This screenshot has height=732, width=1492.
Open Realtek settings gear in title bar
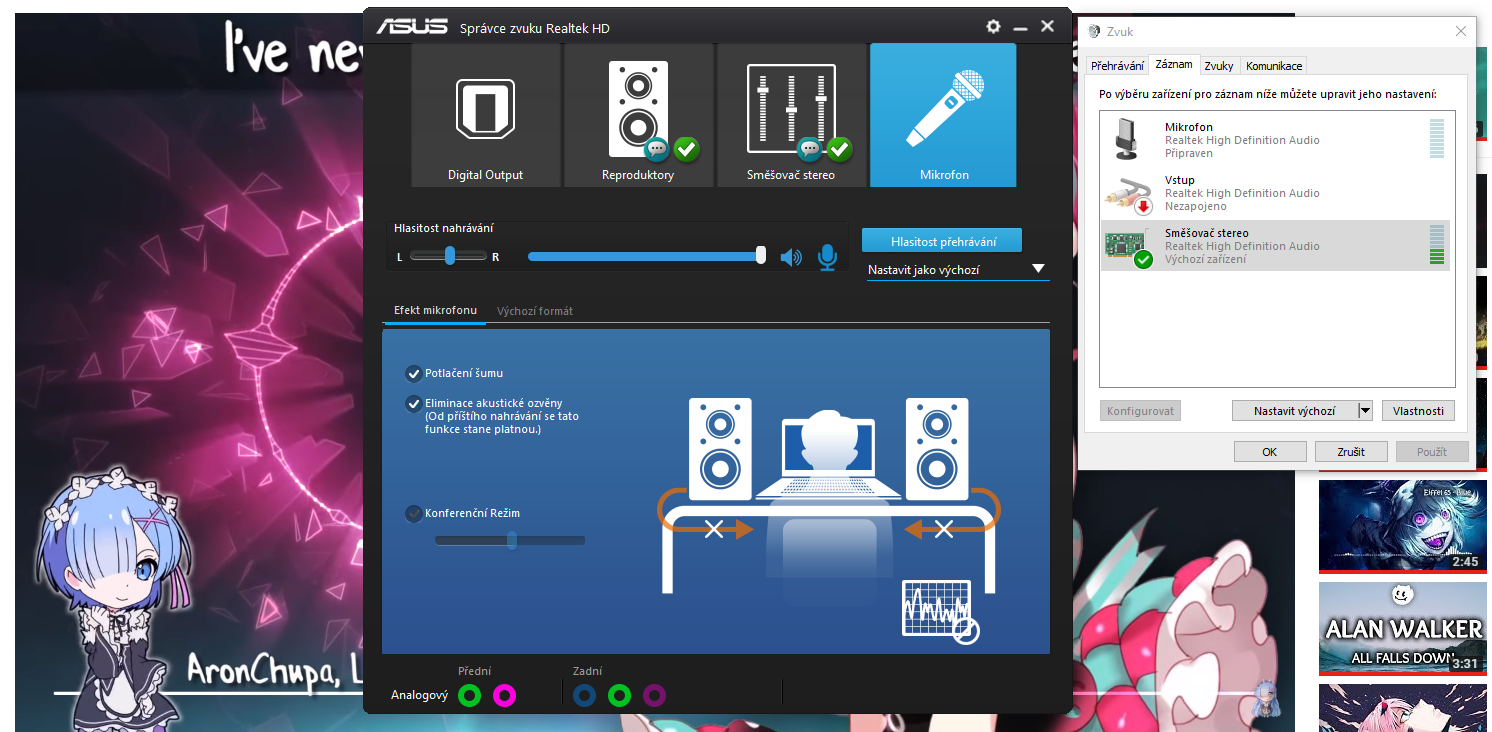pyautogui.click(x=993, y=27)
